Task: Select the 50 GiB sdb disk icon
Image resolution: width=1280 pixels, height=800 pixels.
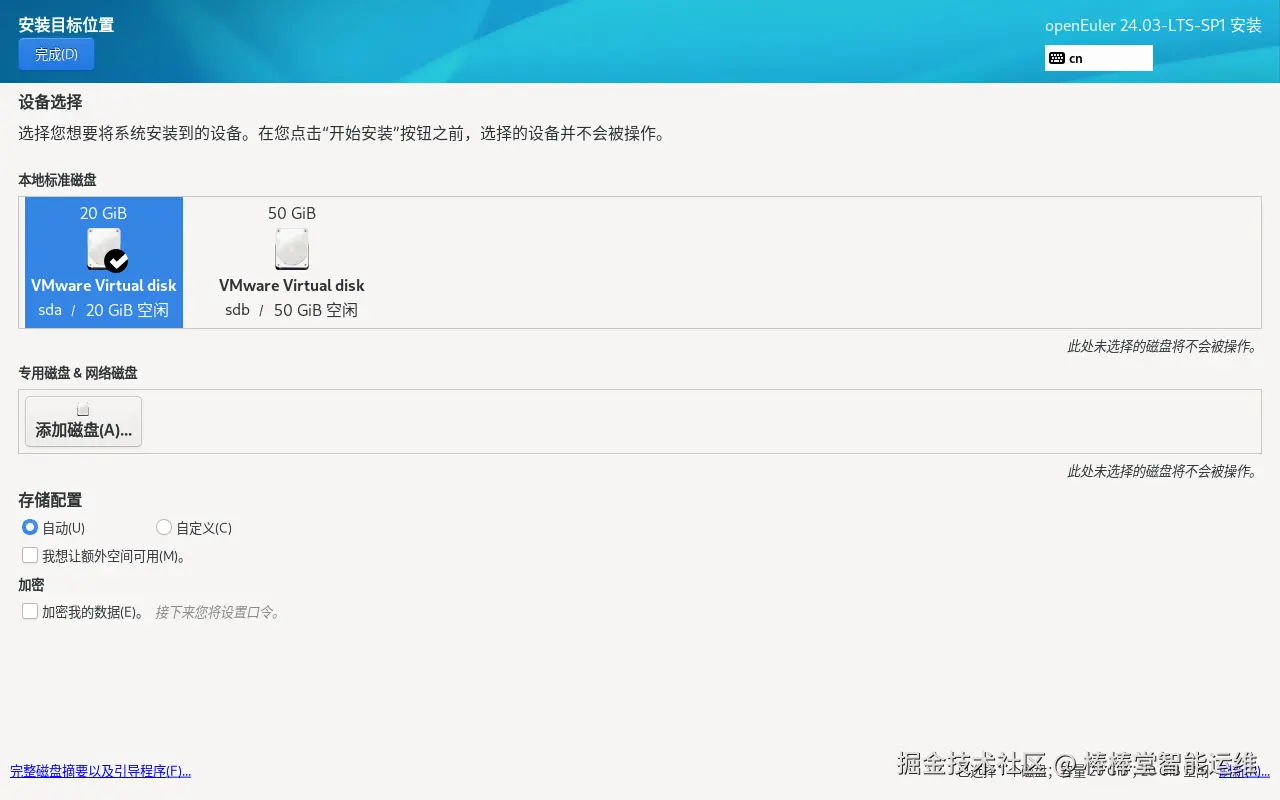Action: (x=292, y=249)
